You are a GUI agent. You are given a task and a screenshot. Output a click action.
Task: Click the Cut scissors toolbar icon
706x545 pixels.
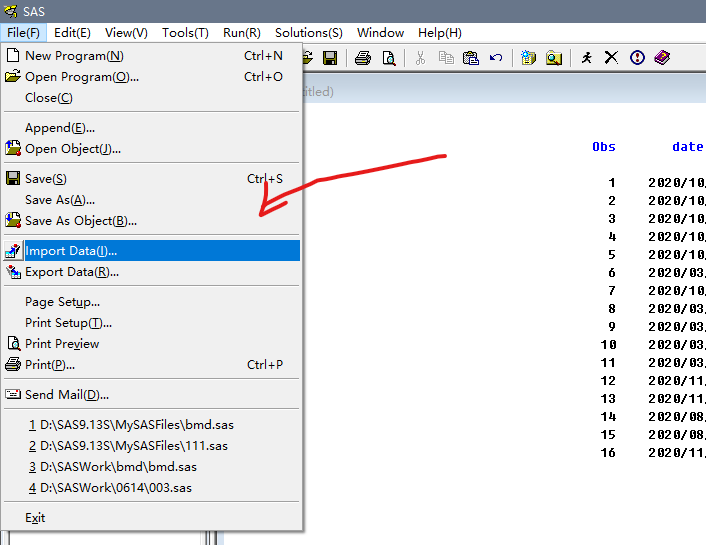[x=420, y=58]
